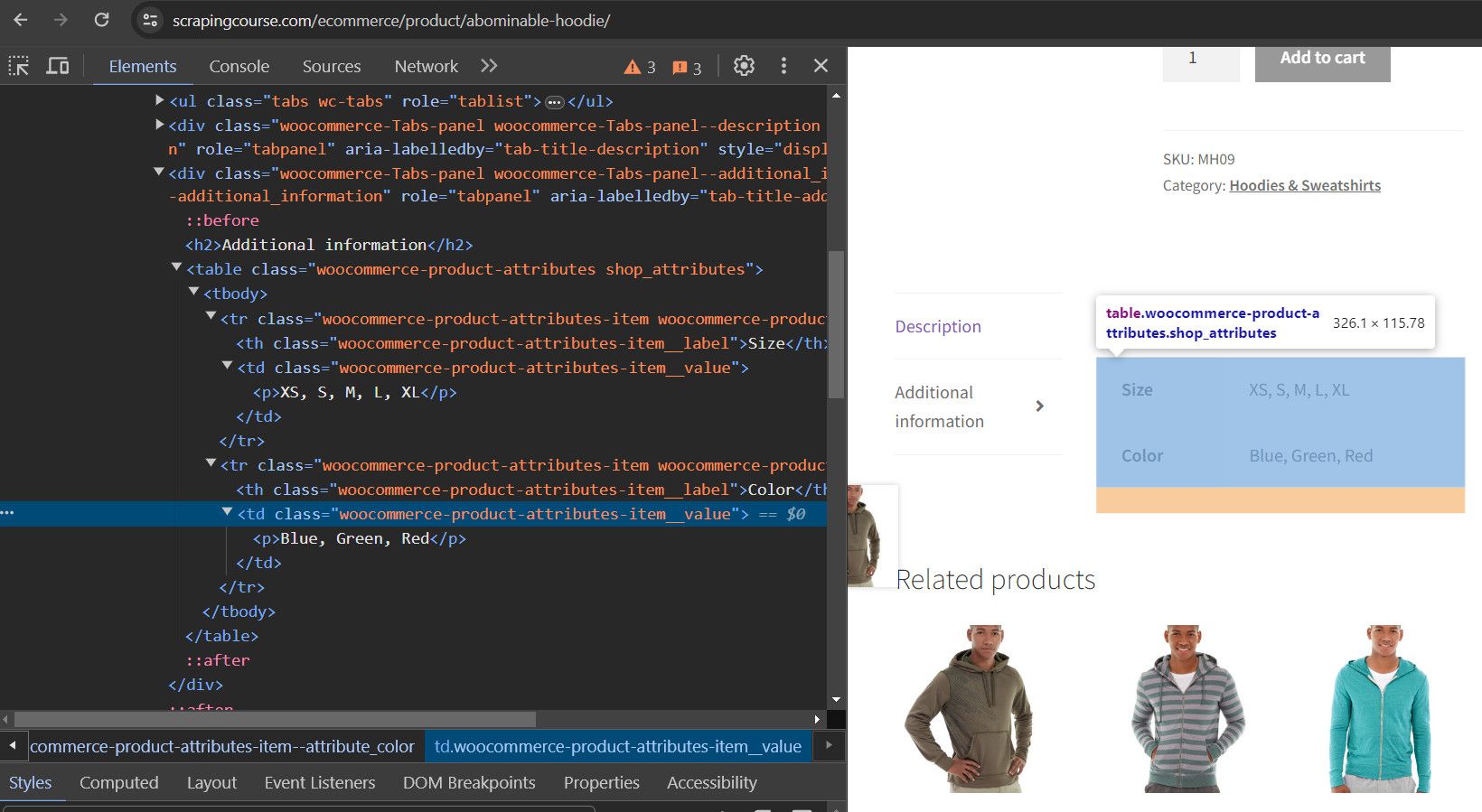Activate the inspect element picker icon
1482x812 pixels.
(x=19, y=66)
